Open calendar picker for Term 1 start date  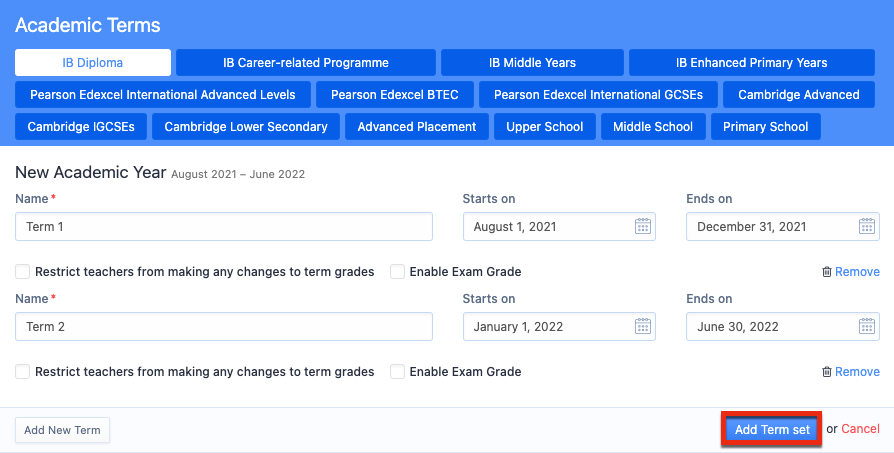[x=643, y=226]
